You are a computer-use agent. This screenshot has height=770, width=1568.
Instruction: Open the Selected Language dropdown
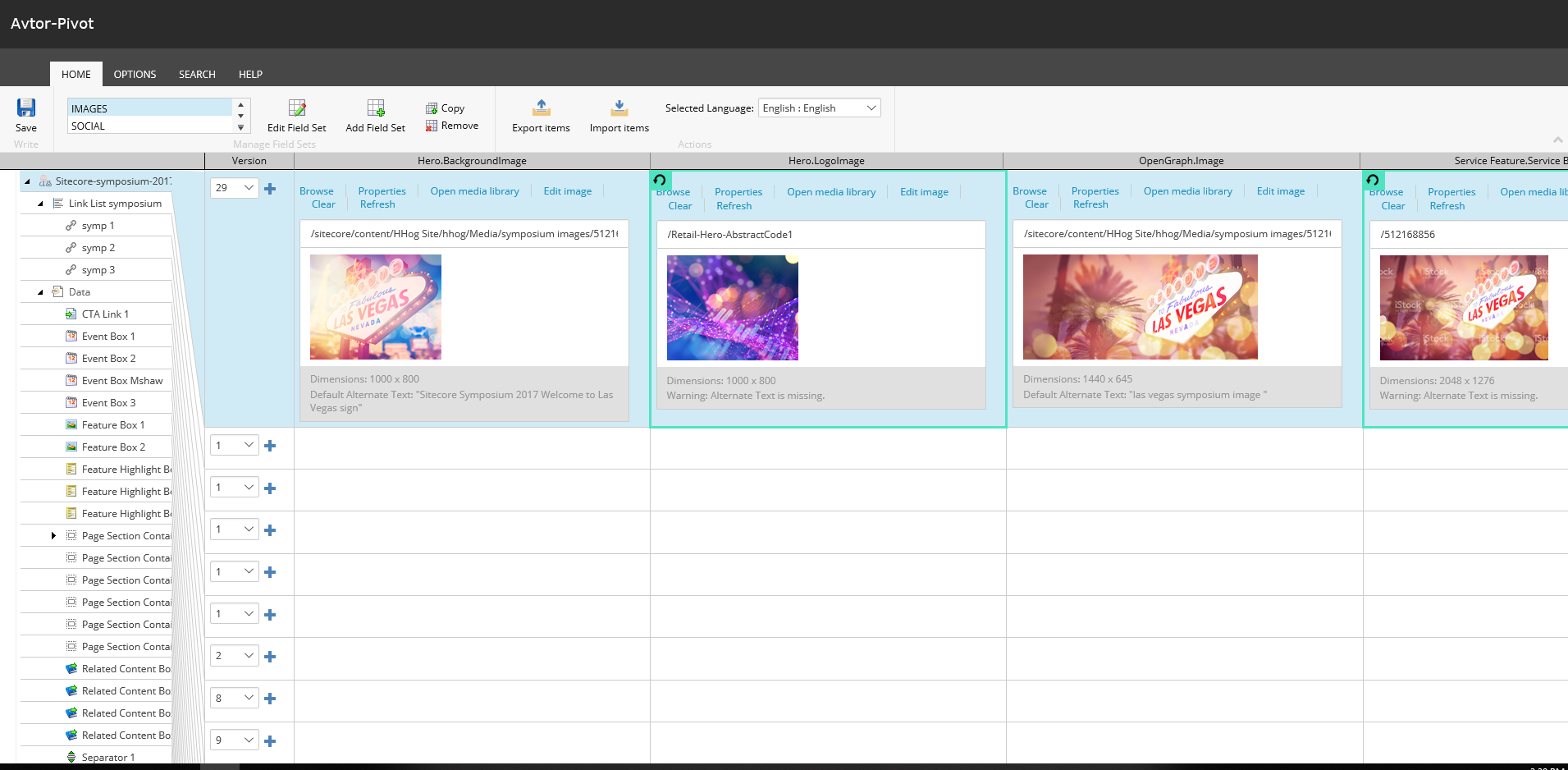(x=819, y=108)
